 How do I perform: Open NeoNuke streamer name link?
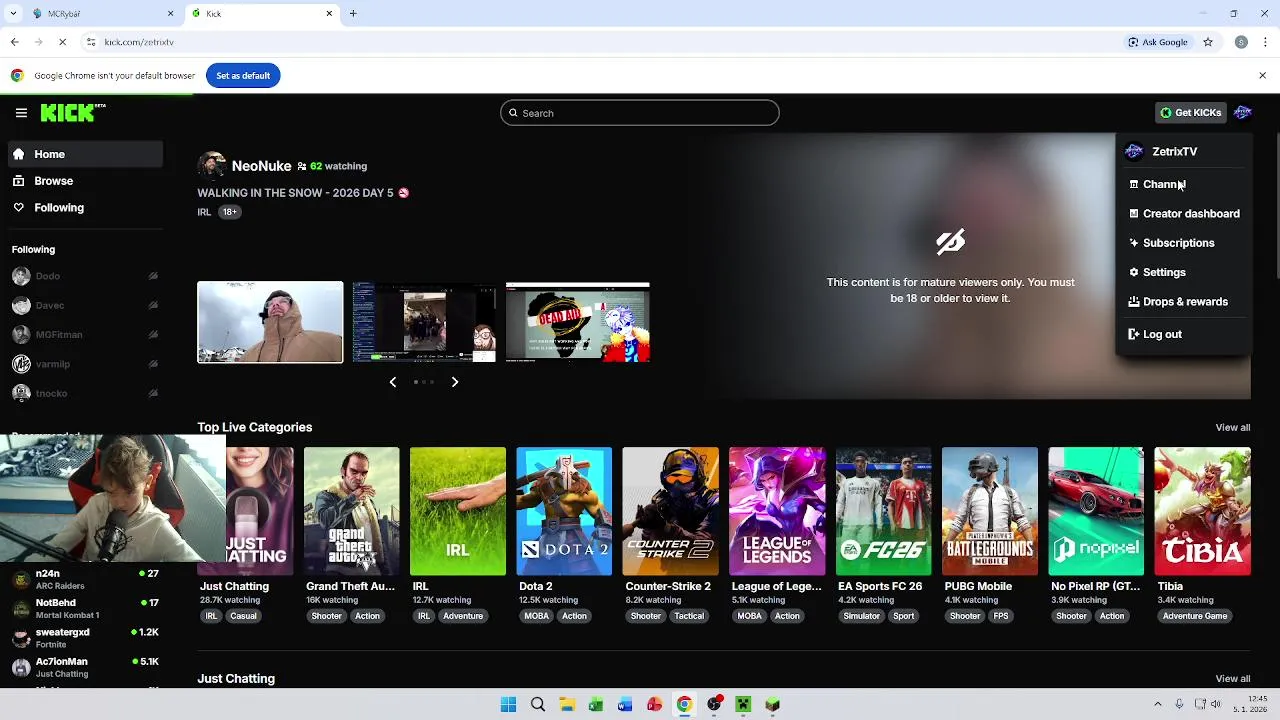point(261,166)
